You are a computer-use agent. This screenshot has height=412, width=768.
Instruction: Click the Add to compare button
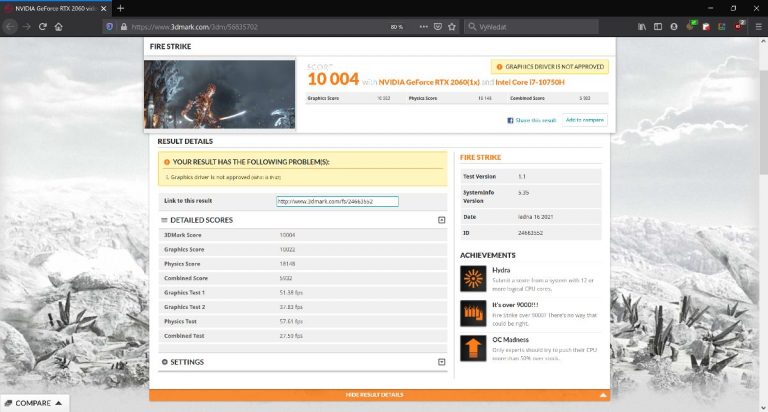click(x=584, y=120)
